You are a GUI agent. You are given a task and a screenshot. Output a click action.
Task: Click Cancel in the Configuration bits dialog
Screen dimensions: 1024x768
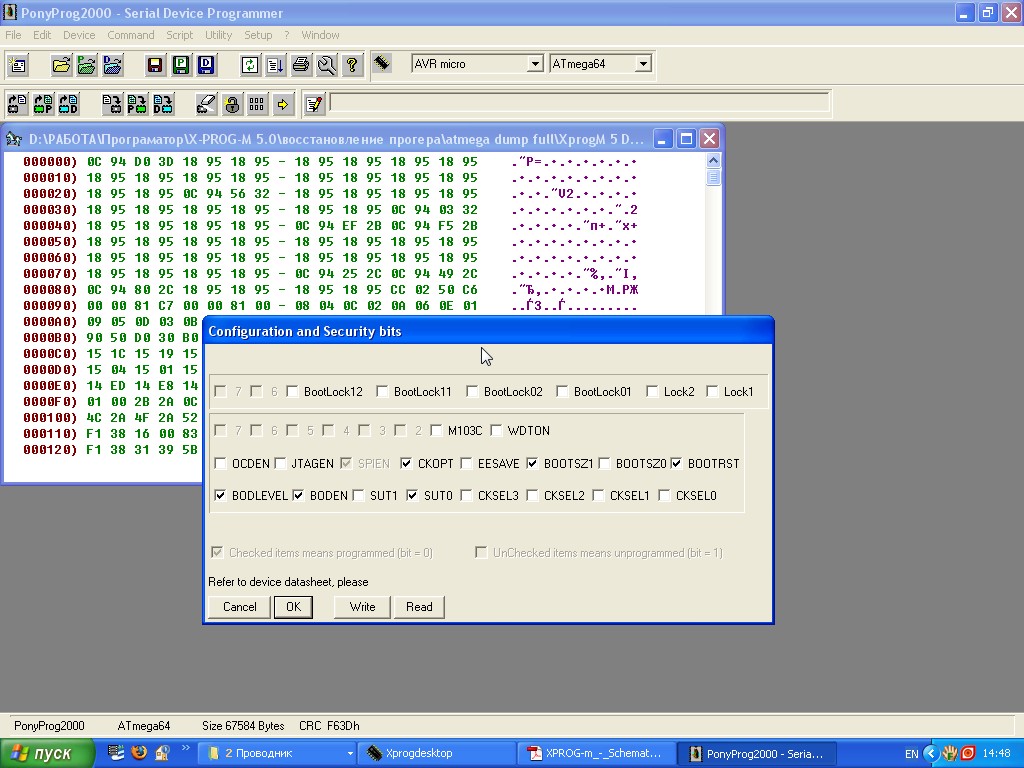click(x=240, y=607)
